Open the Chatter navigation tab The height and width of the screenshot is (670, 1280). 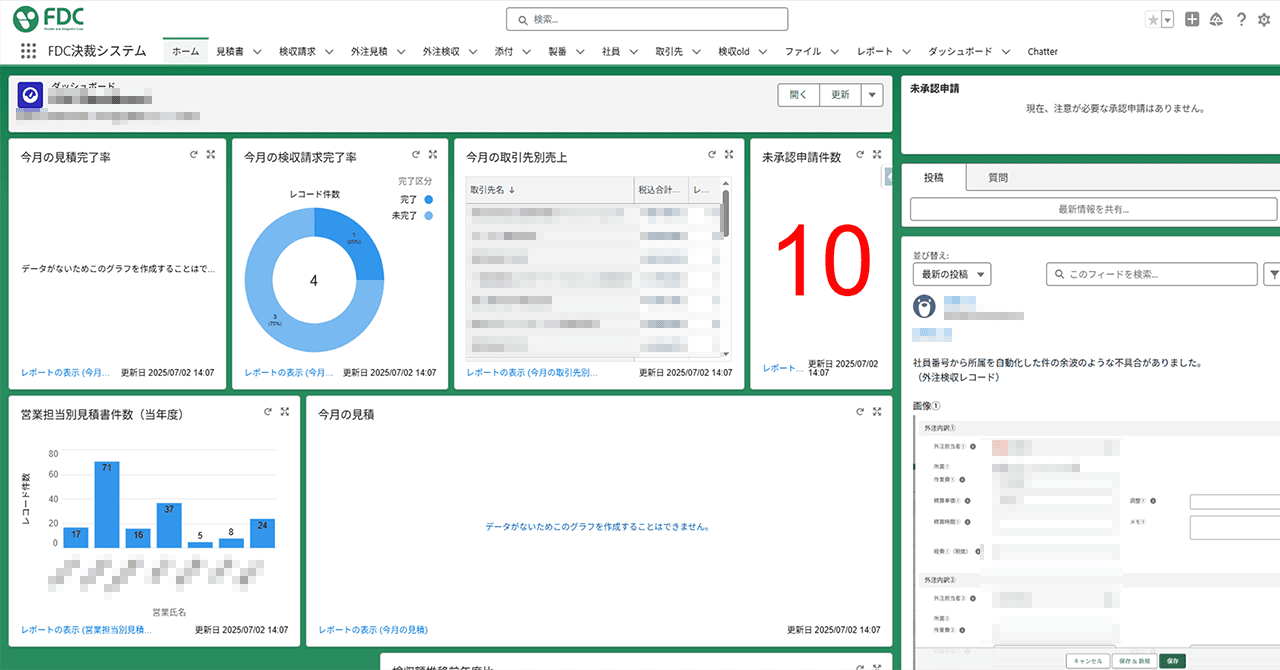coord(1042,52)
